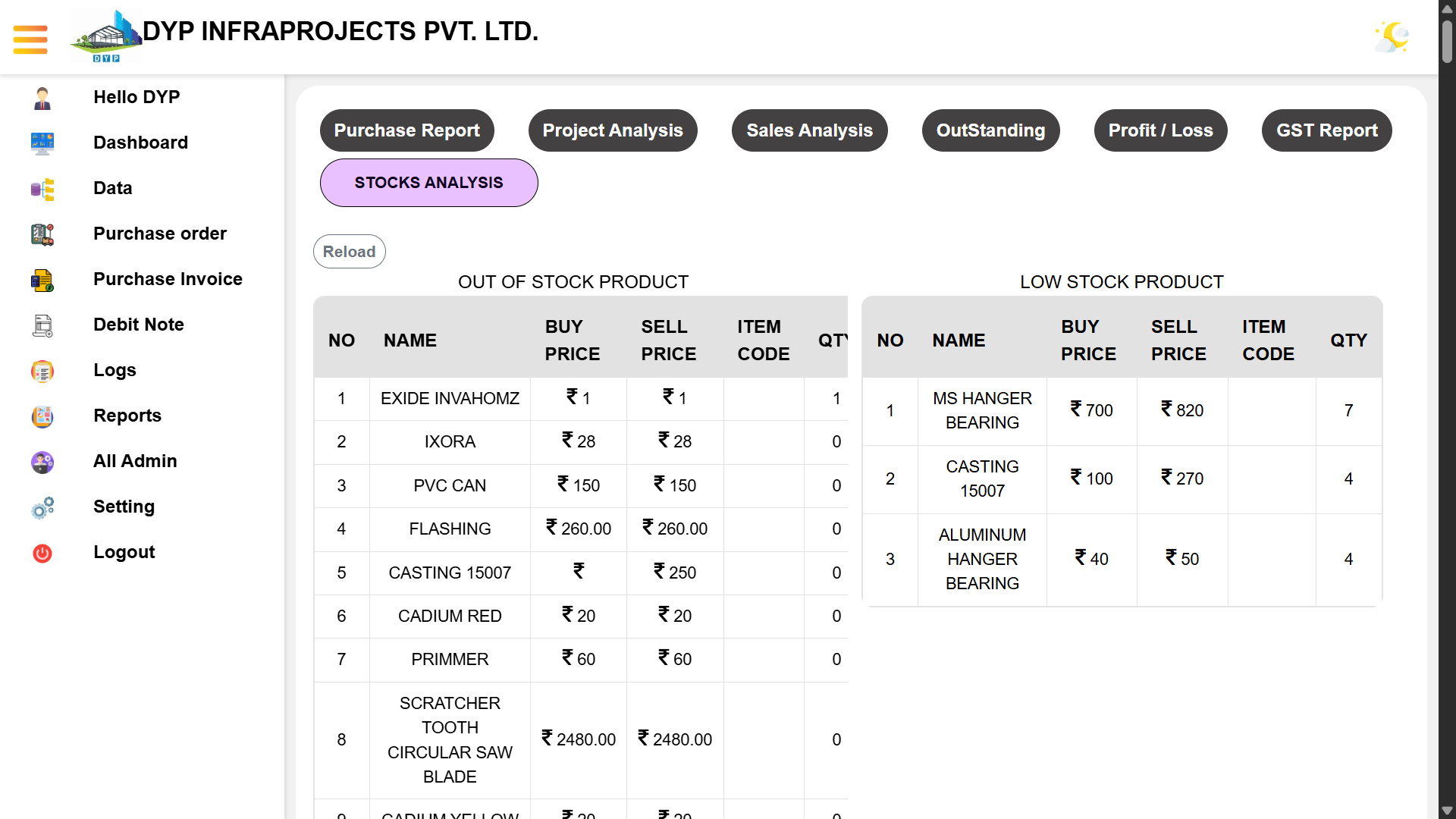Switch to the OutStanding tab
This screenshot has height=819, width=1456.
(991, 130)
